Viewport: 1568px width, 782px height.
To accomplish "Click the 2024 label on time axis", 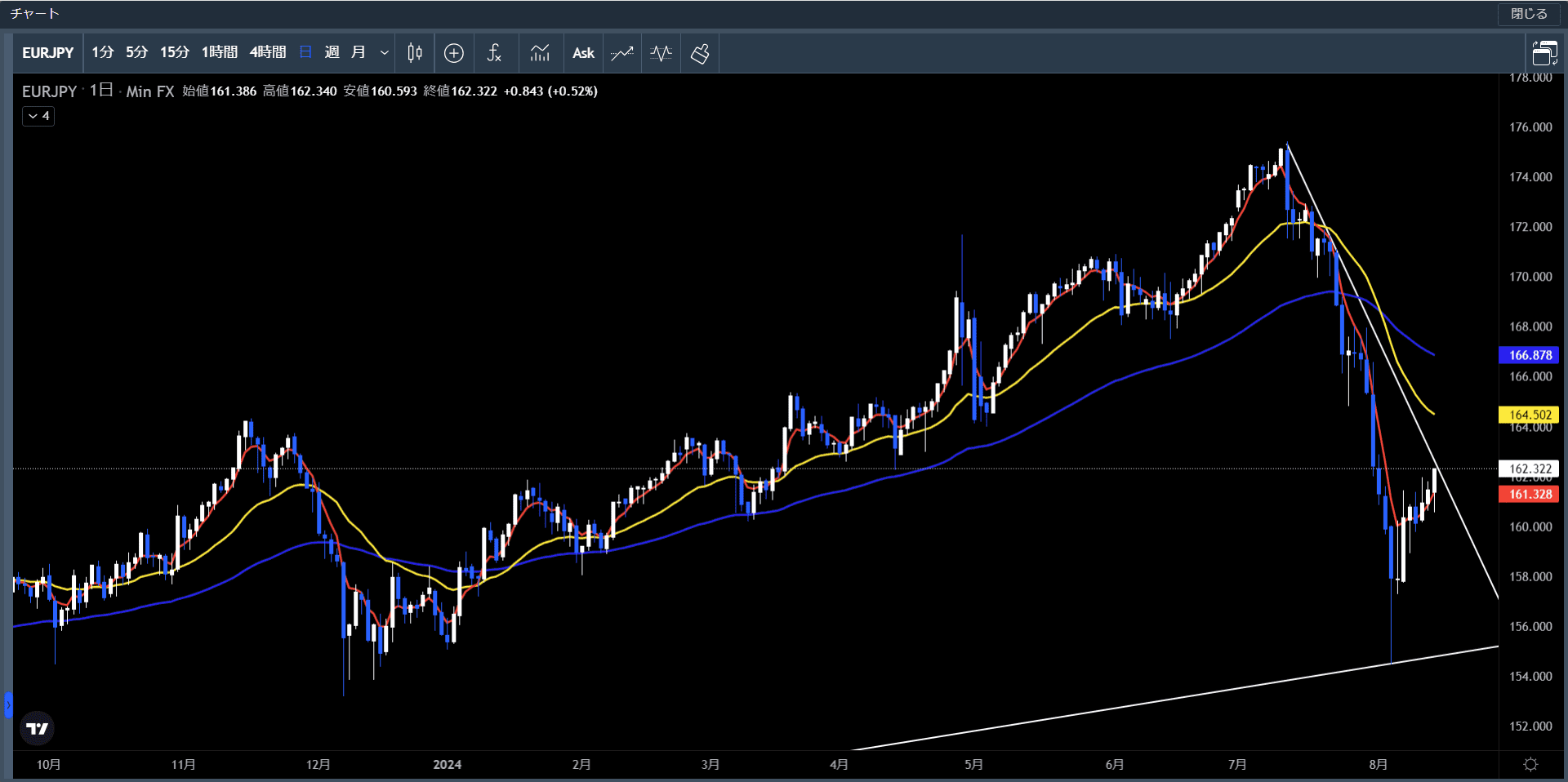I will tap(447, 765).
